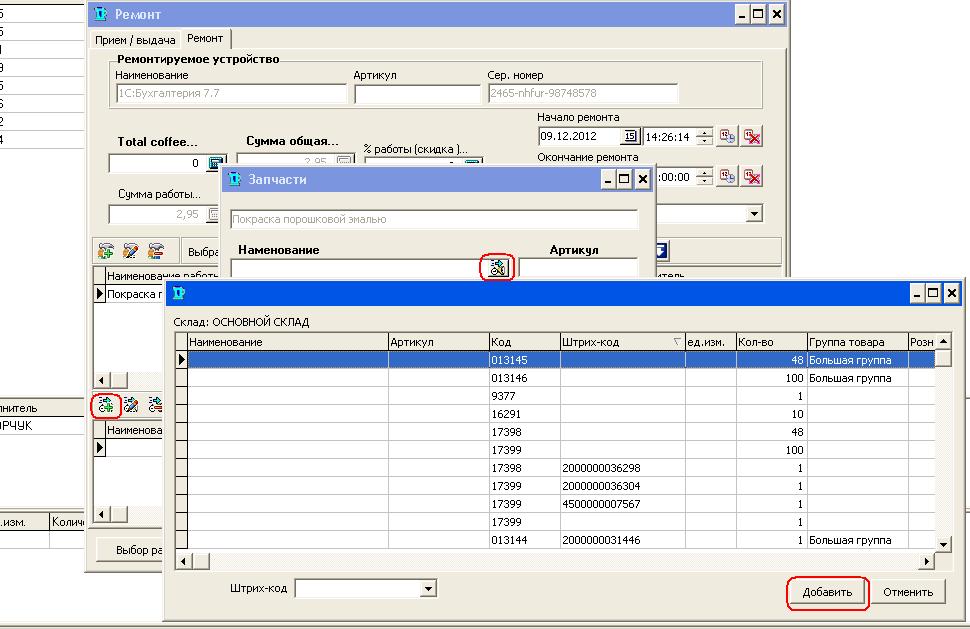Image resolution: width=970 pixels, height=629 pixels.
Task: Click the add work icon in works toolbar
Action: 106,250
